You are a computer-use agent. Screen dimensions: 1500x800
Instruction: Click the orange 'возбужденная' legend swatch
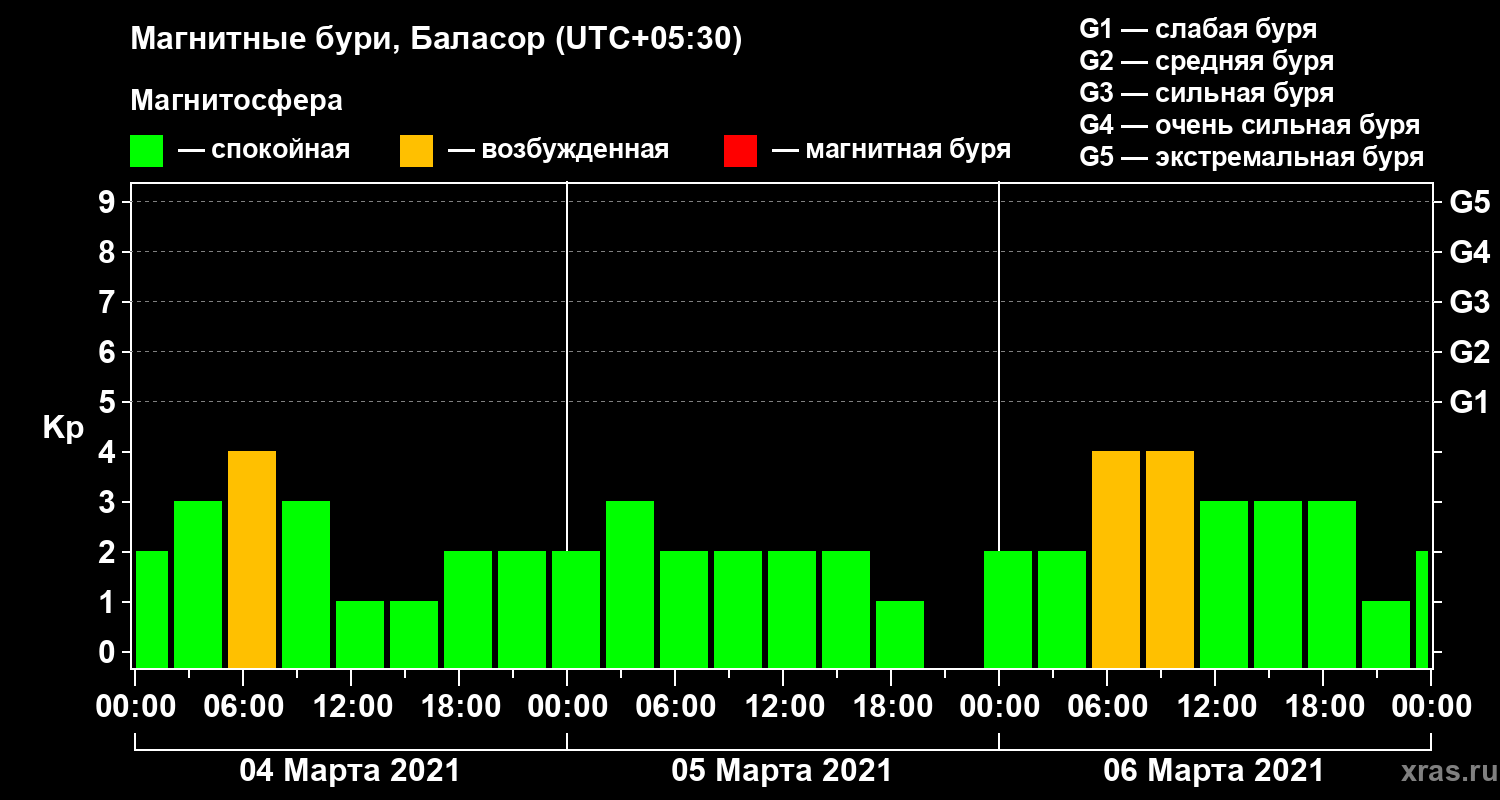pyautogui.click(x=417, y=151)
